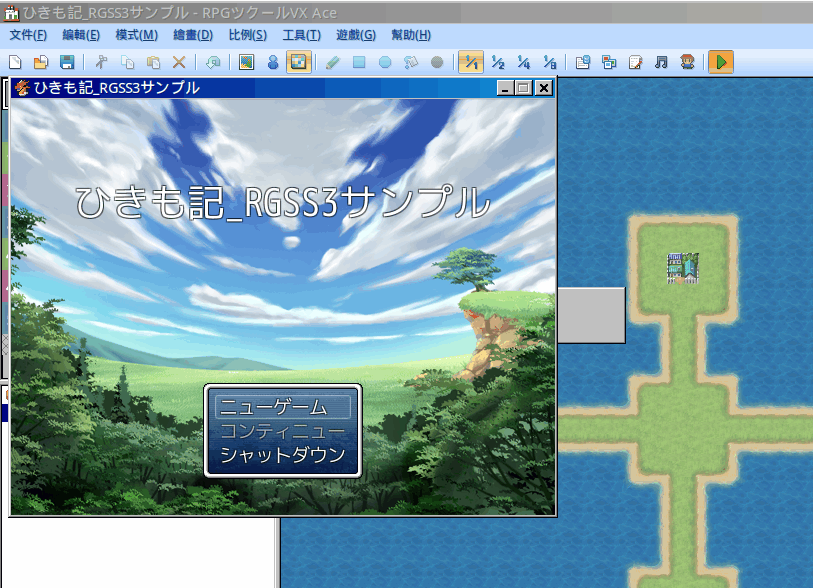This screenshot has width=813, height=588.
Task: Choose シャットダウン on the title screen
Action: (283, 455)
